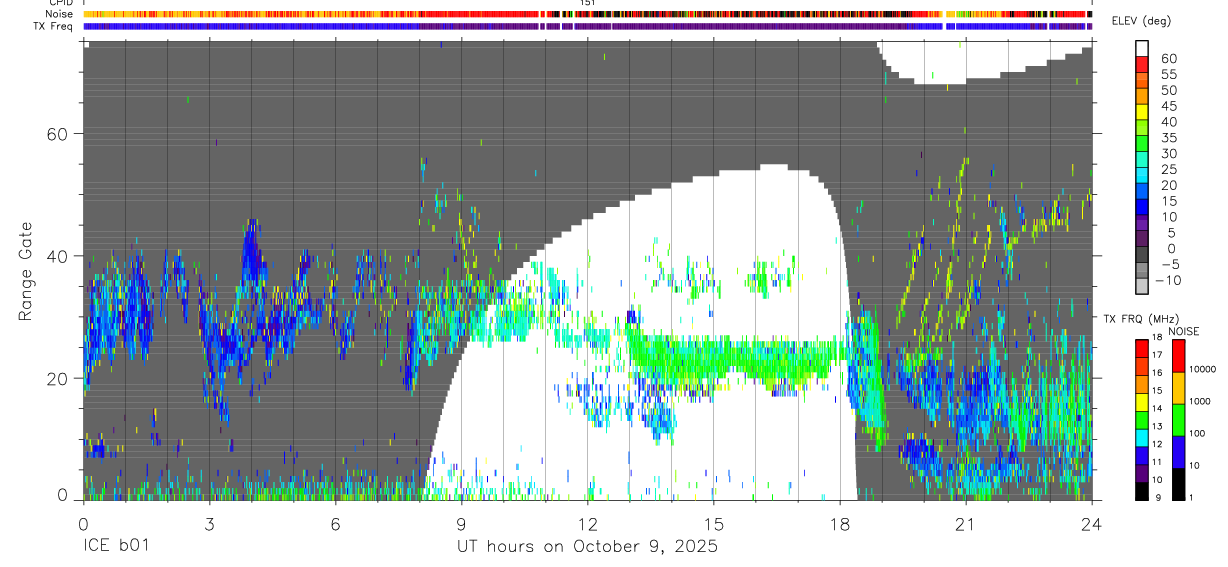Click the white top segment of ELEV colorbar

1142,47
